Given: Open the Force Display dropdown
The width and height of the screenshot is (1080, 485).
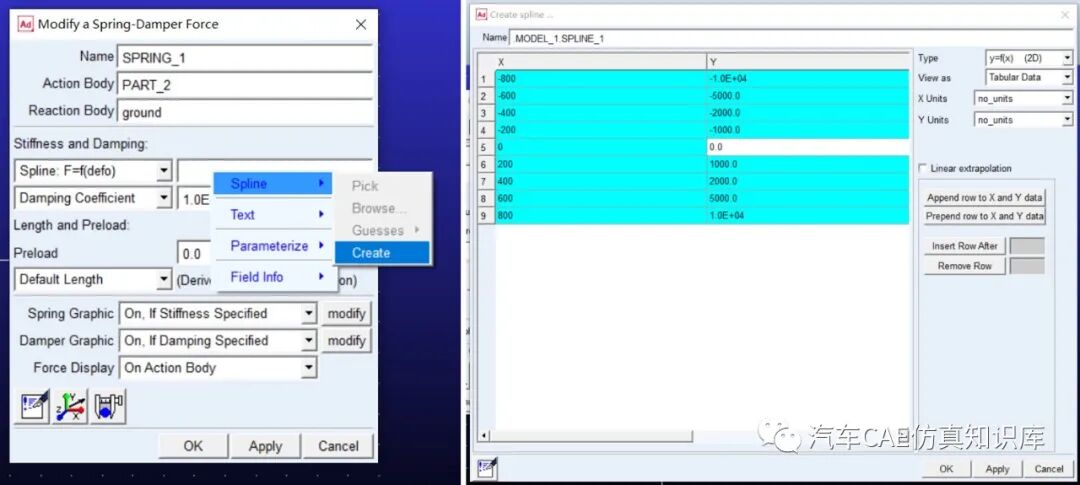Looking at the screenshot, I should pos(309,368).
